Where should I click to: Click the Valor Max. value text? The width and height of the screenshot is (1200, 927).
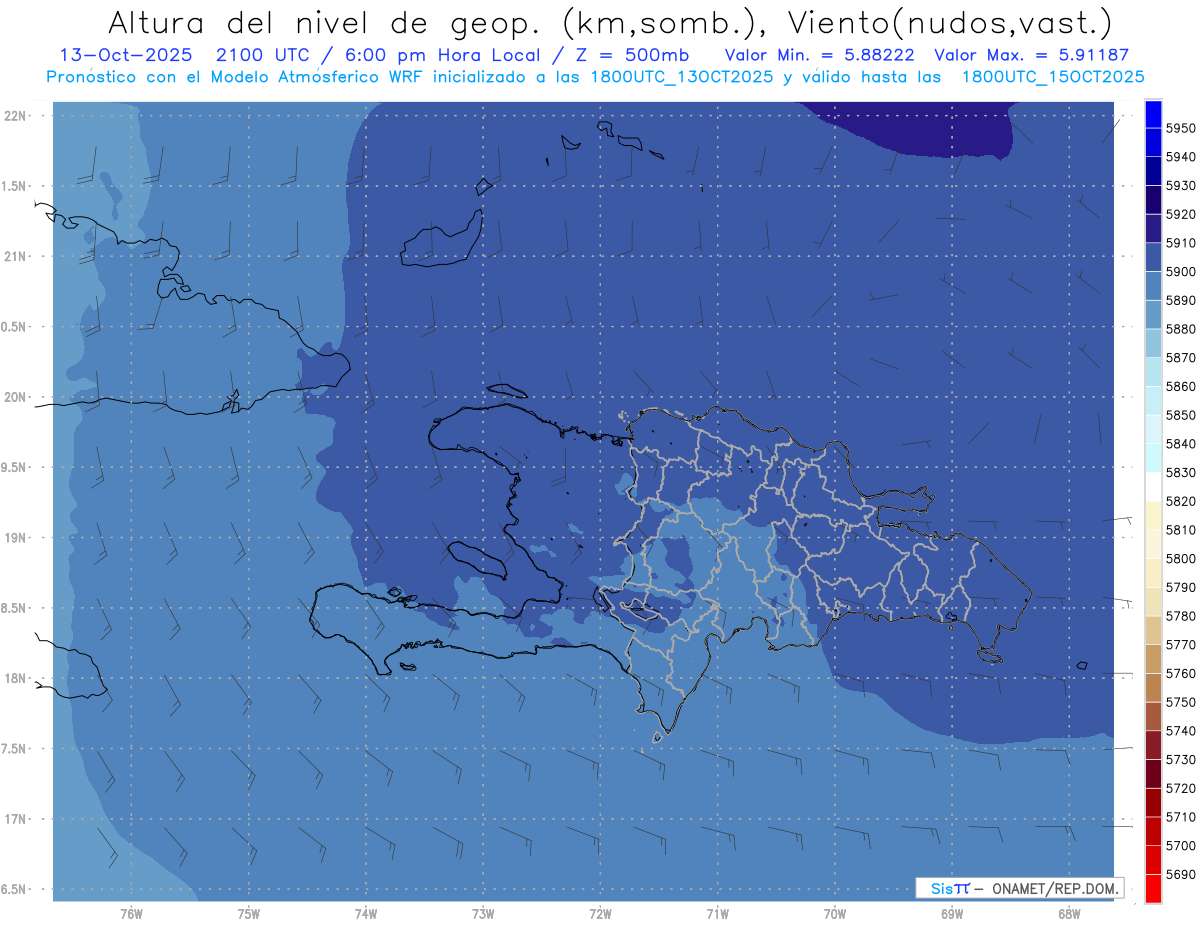[x=1031, y=55]
